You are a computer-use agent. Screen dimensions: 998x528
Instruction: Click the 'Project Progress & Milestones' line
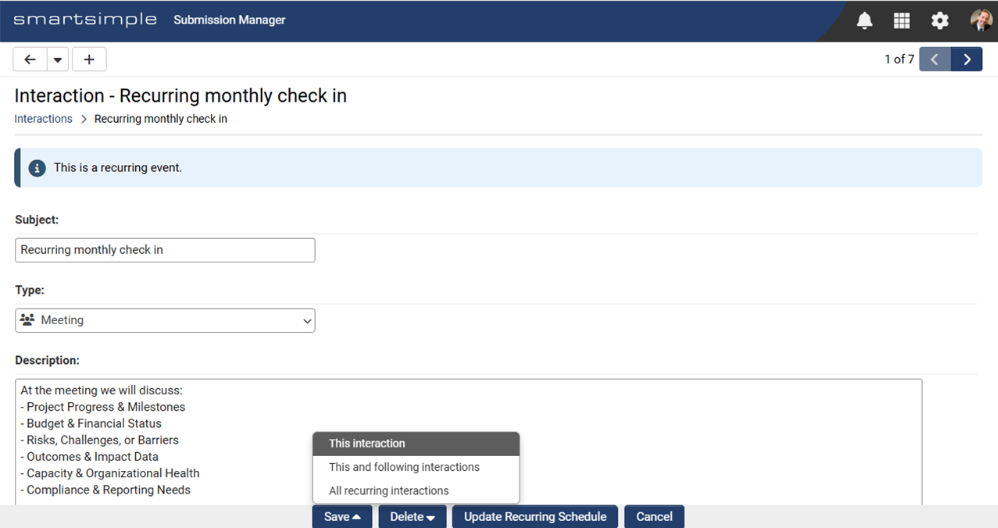103,407
